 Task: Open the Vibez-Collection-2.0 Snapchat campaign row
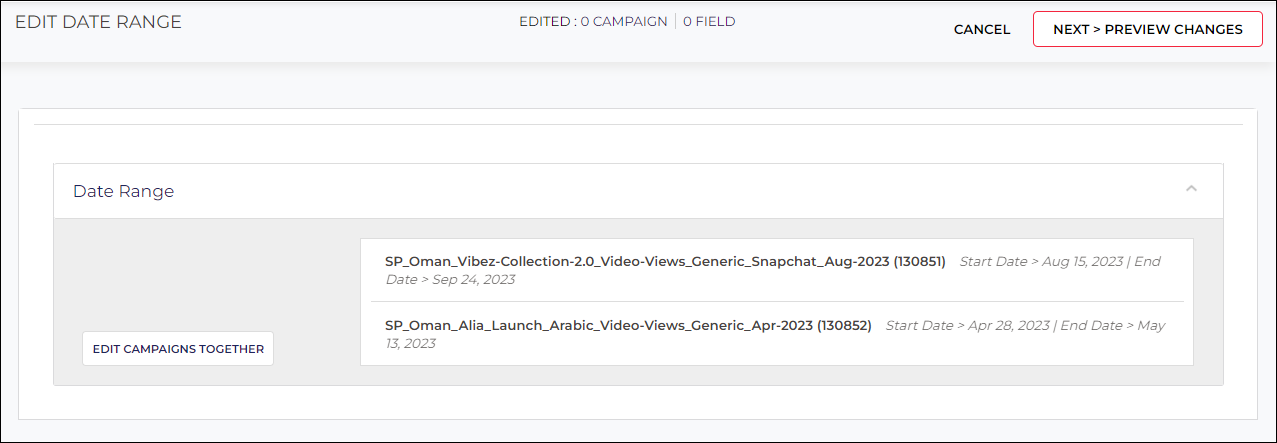pos(664,262)
